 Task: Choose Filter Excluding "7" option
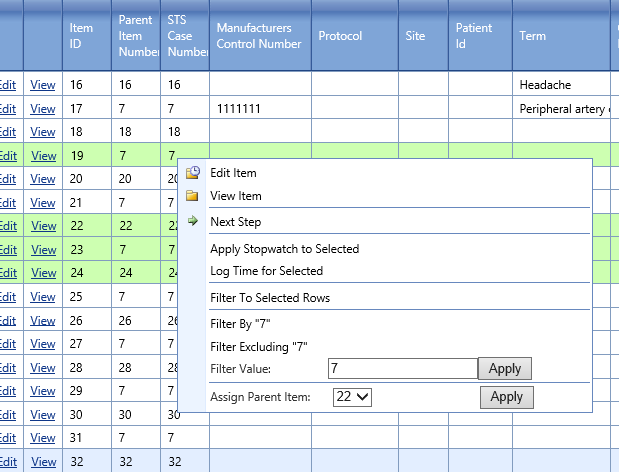click(258, 347)
